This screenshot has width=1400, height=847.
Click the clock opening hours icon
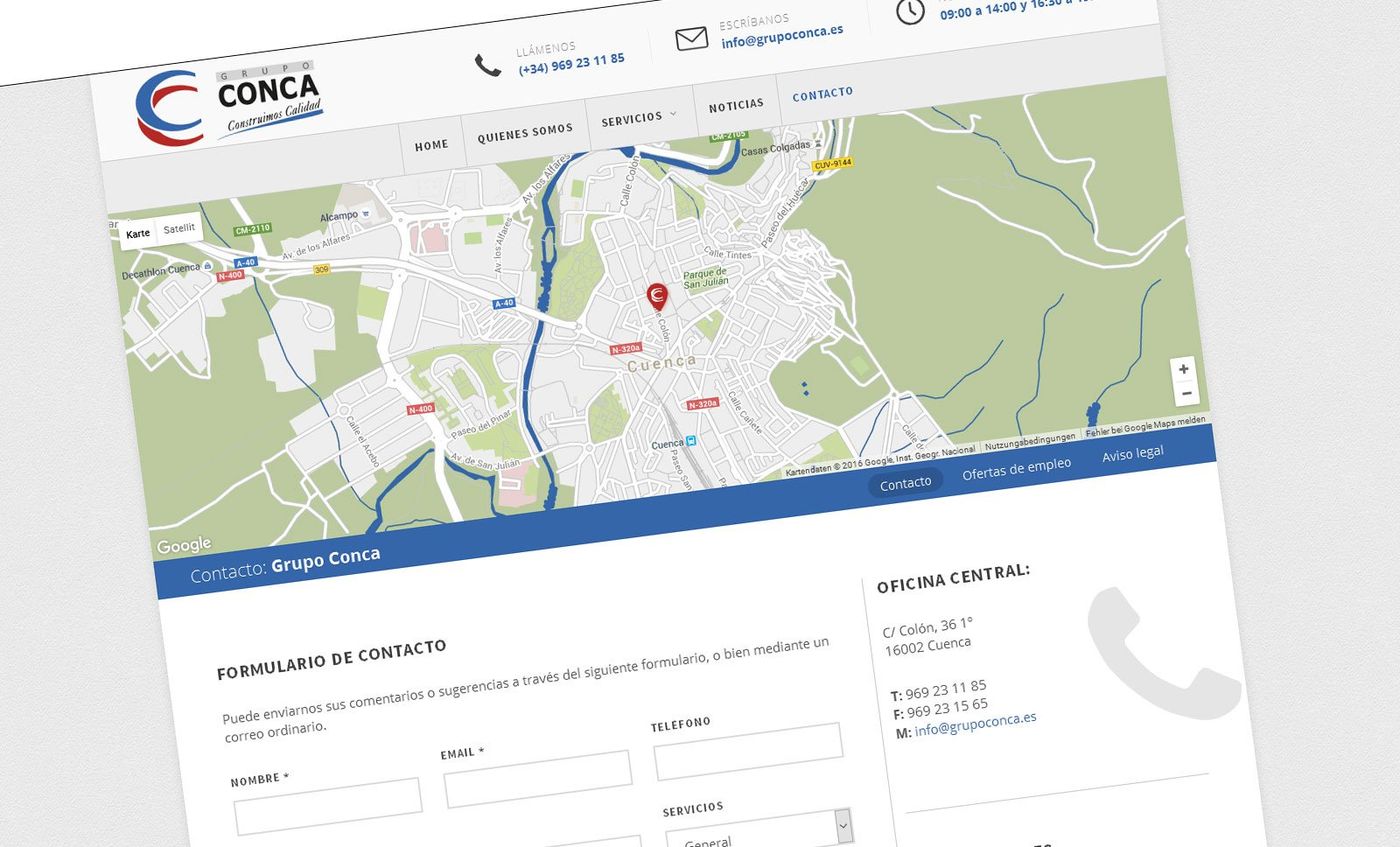click(910, 11)
